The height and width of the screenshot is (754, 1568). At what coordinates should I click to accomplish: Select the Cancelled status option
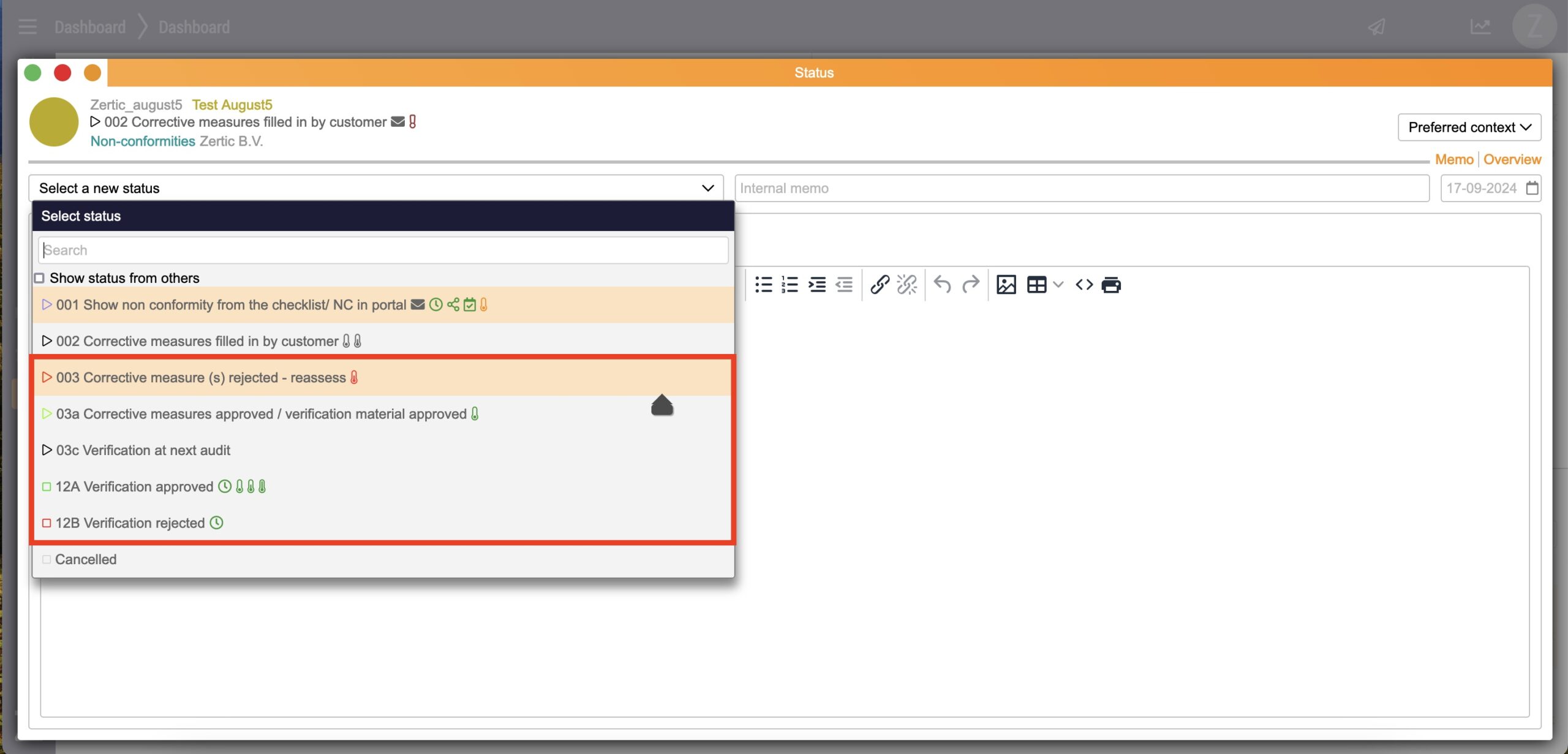click(86, 559)
